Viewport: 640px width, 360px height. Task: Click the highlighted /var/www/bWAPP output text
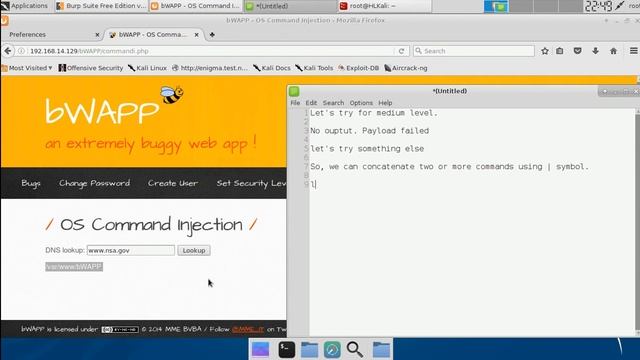pos(74,267)
